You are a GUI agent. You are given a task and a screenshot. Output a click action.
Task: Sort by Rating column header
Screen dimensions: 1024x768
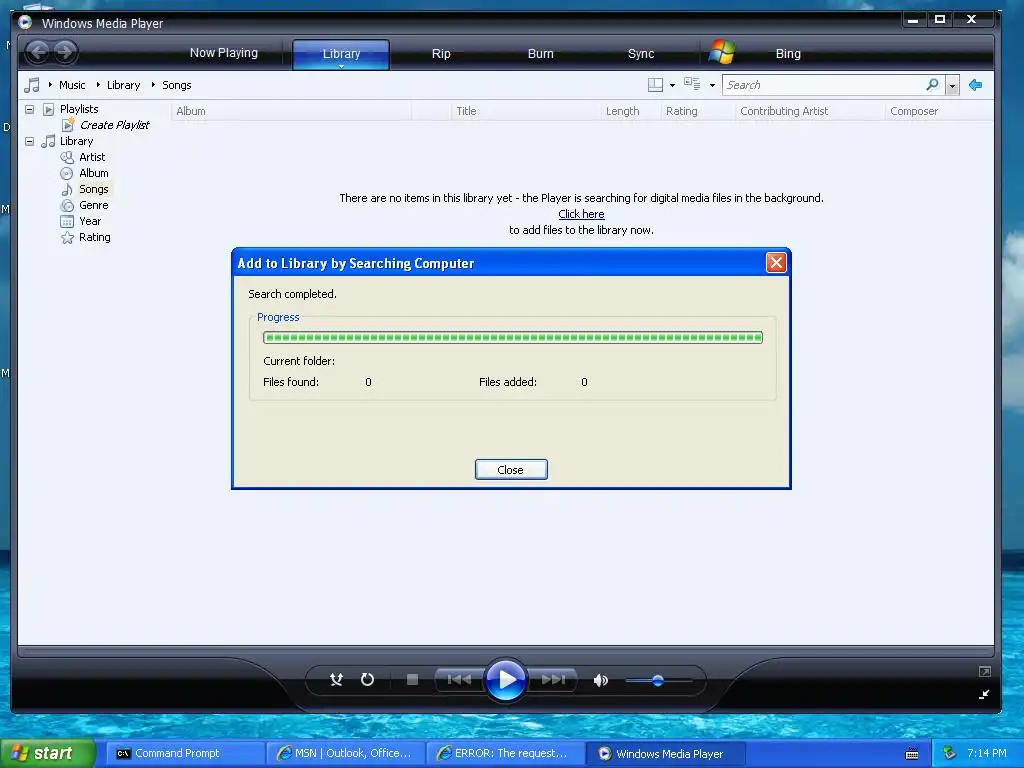pyautogui.click(x=698, y=111)
